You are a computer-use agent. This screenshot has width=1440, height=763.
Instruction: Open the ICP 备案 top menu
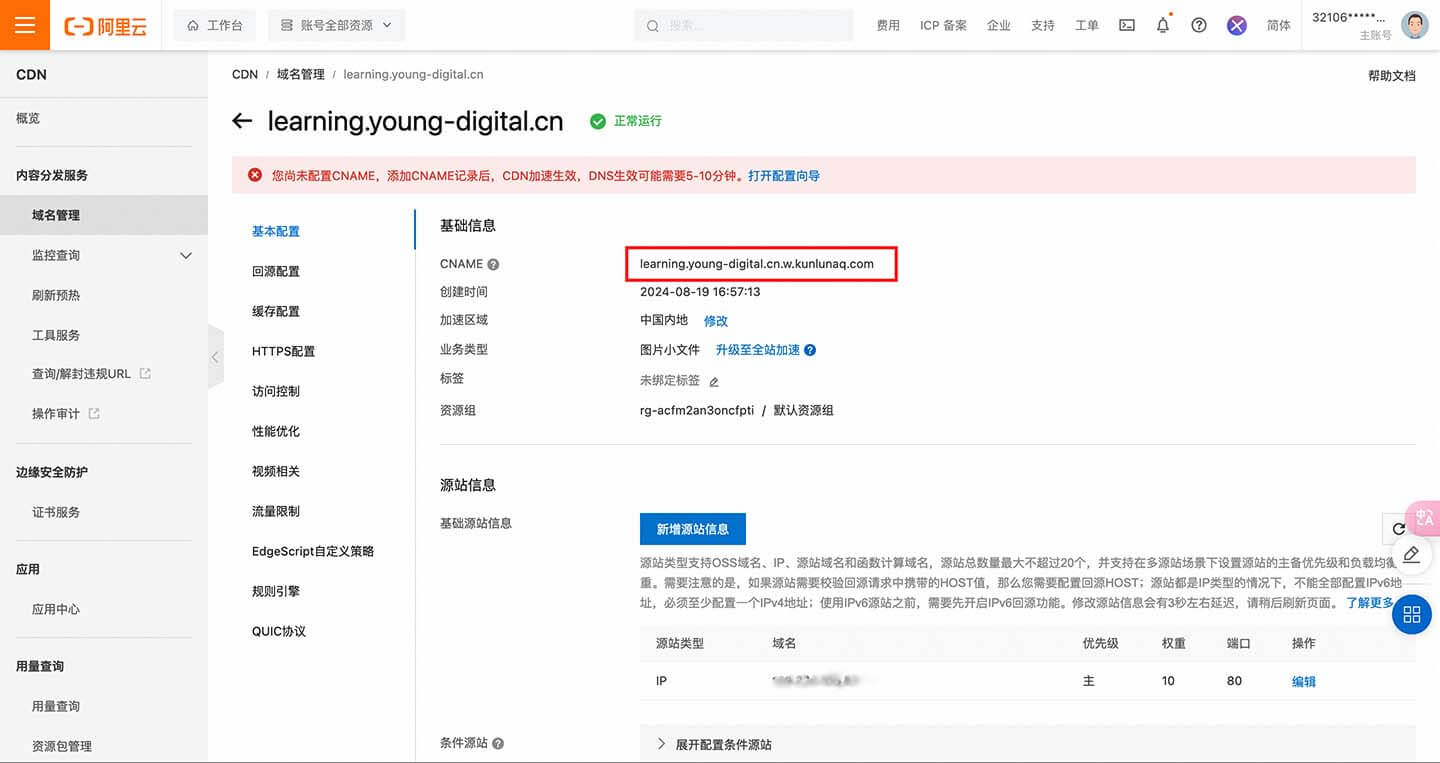click(x=943, y=26)
